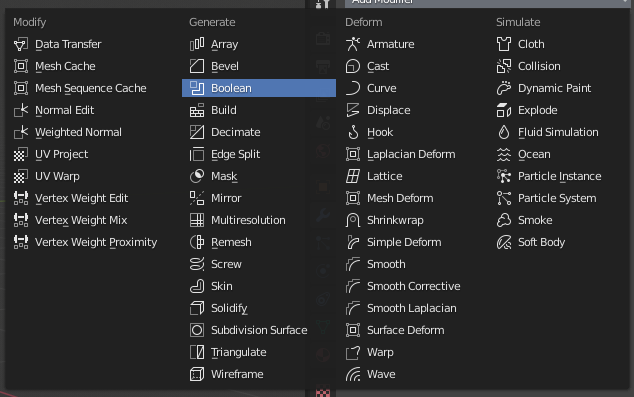Click the Wave modifier icon
The width and height of the screenshot is (634, 397).
pyautogui.click(x=353, y=374)
